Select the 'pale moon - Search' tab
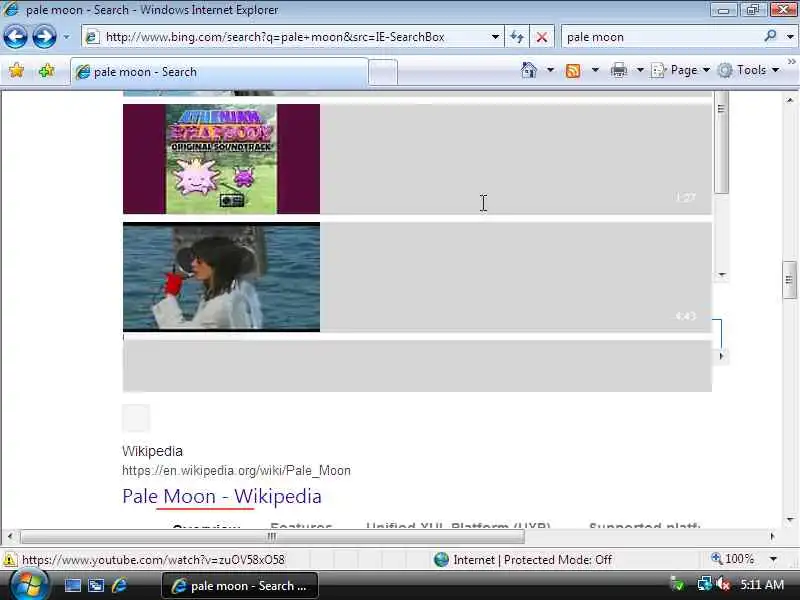The width and height of the screenshot is (800, 600). click(x=219, y=71)
